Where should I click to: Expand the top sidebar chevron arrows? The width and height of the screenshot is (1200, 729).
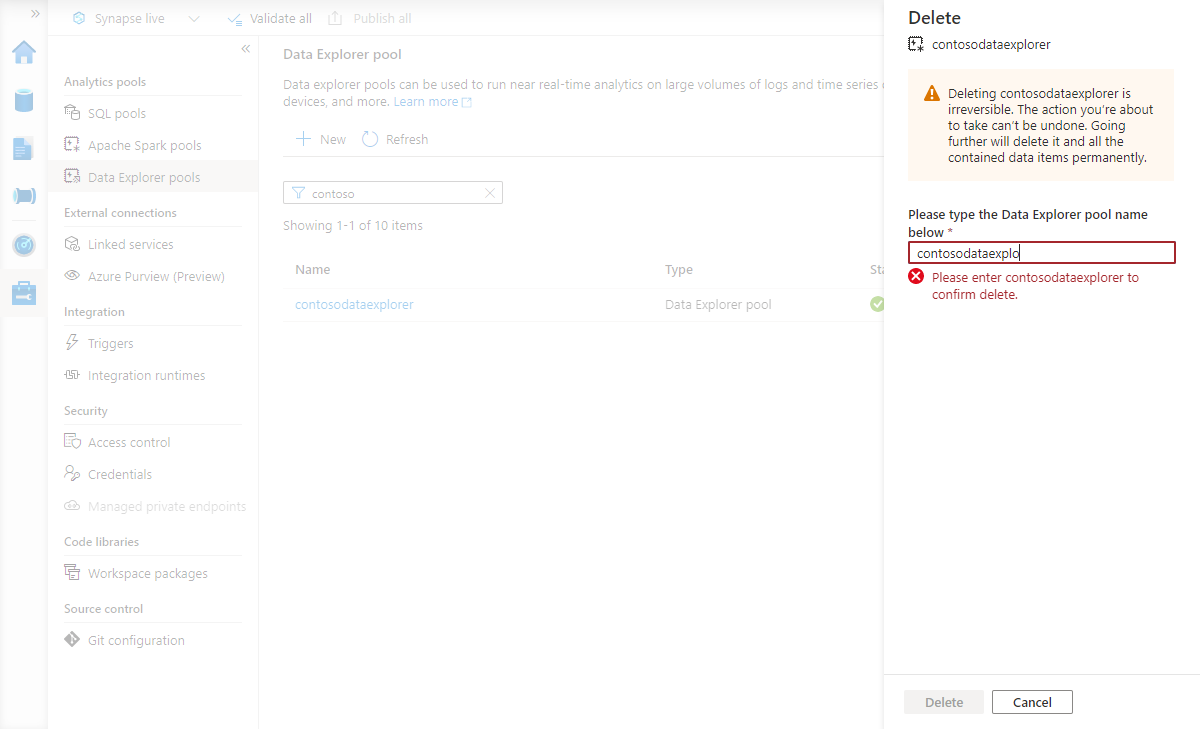click(x=36, y=14)
